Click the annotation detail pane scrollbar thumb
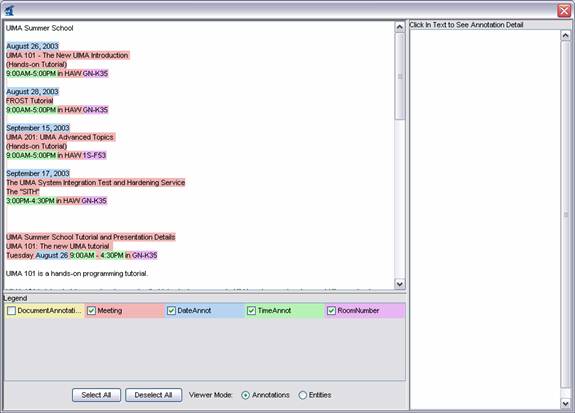The width and height of the screenshot is (575, 413). coord(565,214)
